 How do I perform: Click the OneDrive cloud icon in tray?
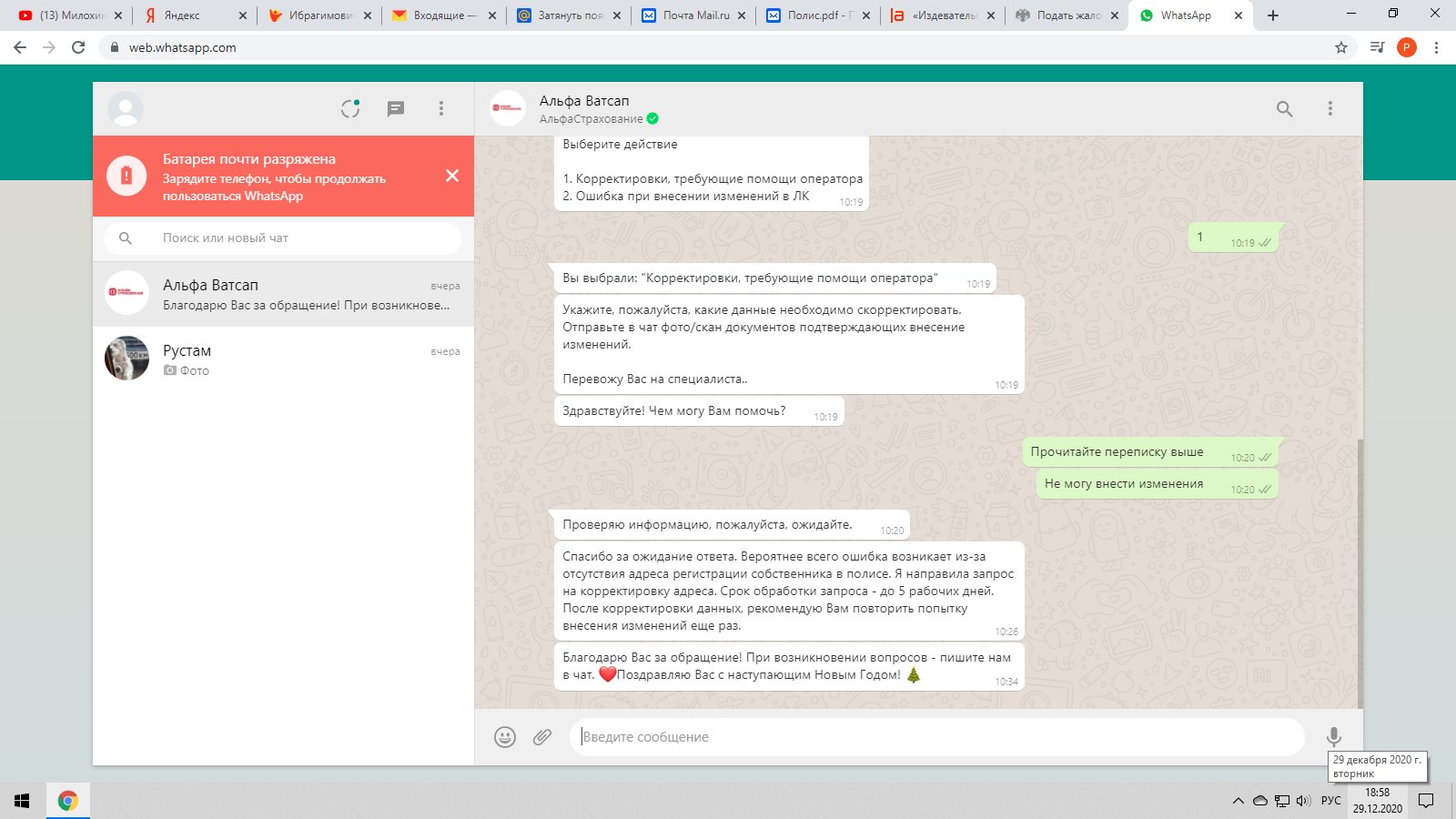click(x=1260, y=801)
